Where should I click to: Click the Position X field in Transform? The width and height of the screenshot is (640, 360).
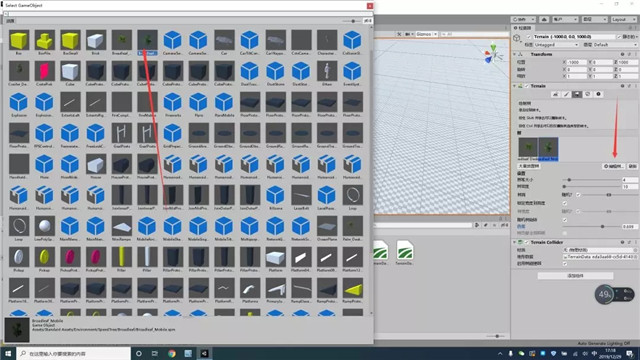577,62
